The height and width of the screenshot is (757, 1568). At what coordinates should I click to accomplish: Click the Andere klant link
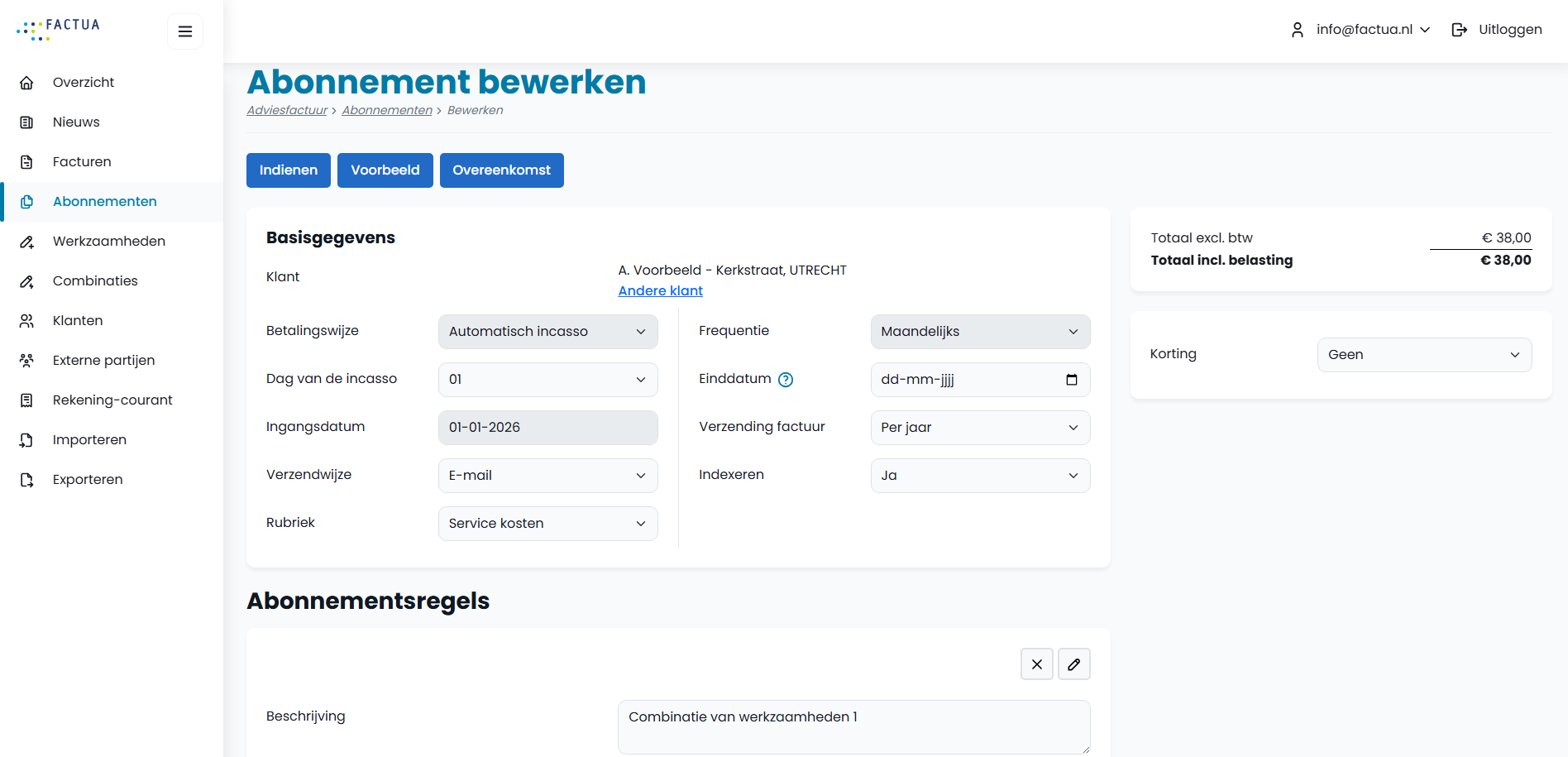pos(661,291)
